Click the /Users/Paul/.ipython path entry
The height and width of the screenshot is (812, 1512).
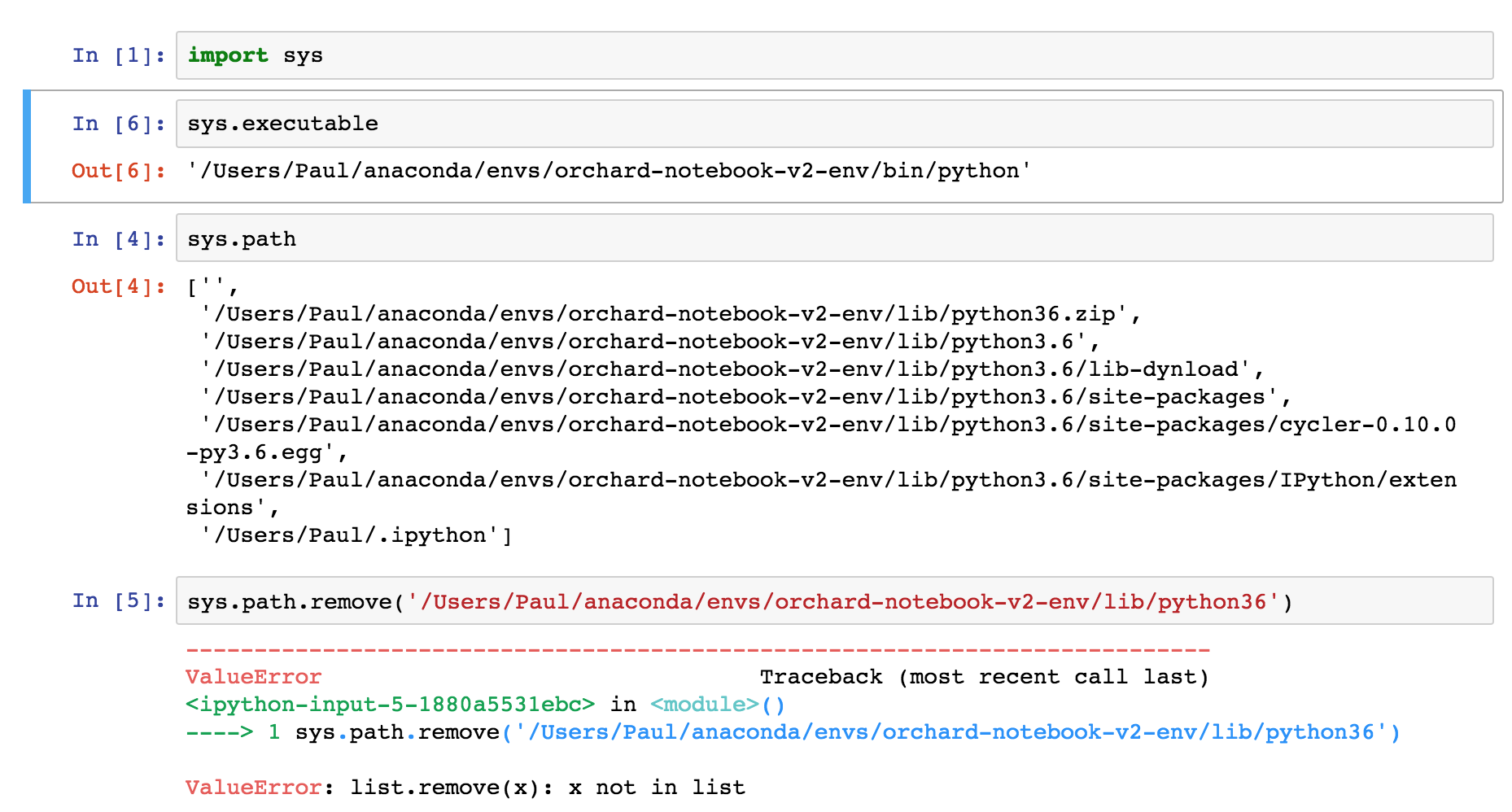click(x=350, y=535)
